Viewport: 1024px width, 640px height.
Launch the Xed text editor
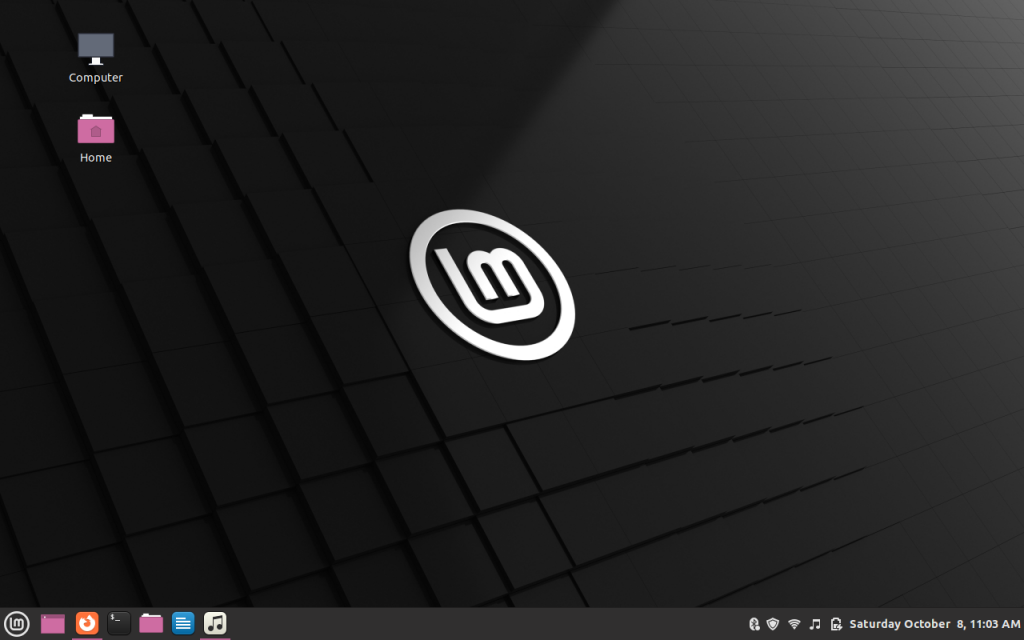click(183, 623)
